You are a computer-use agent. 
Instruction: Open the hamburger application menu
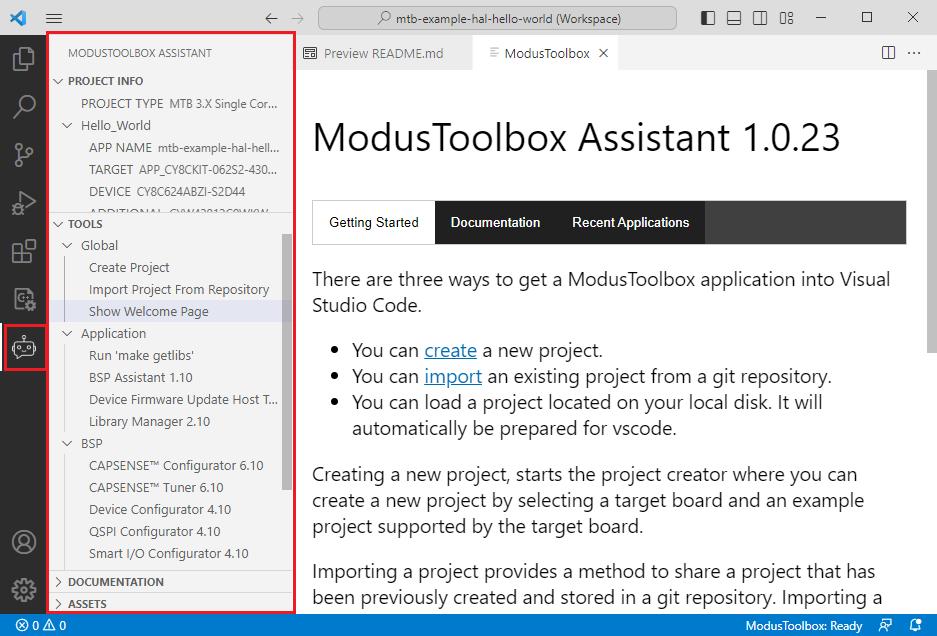pos(54,19)
